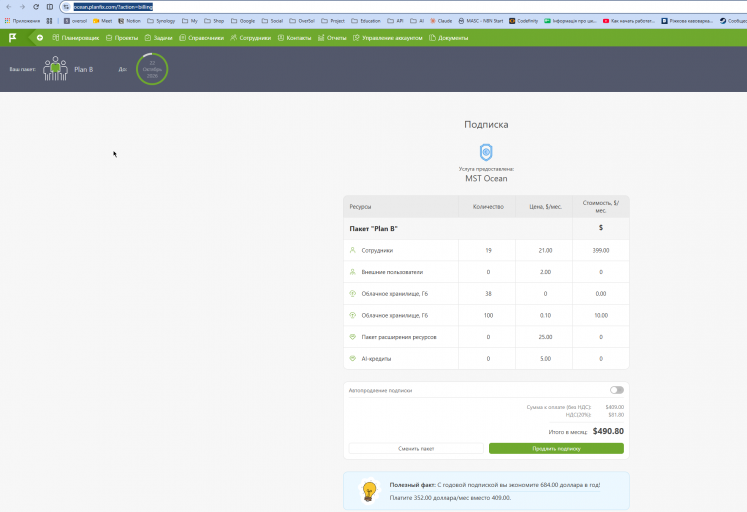Screen dimensions: 747x512
Task: Open the Notion bookmark
Action: [129, 21]
